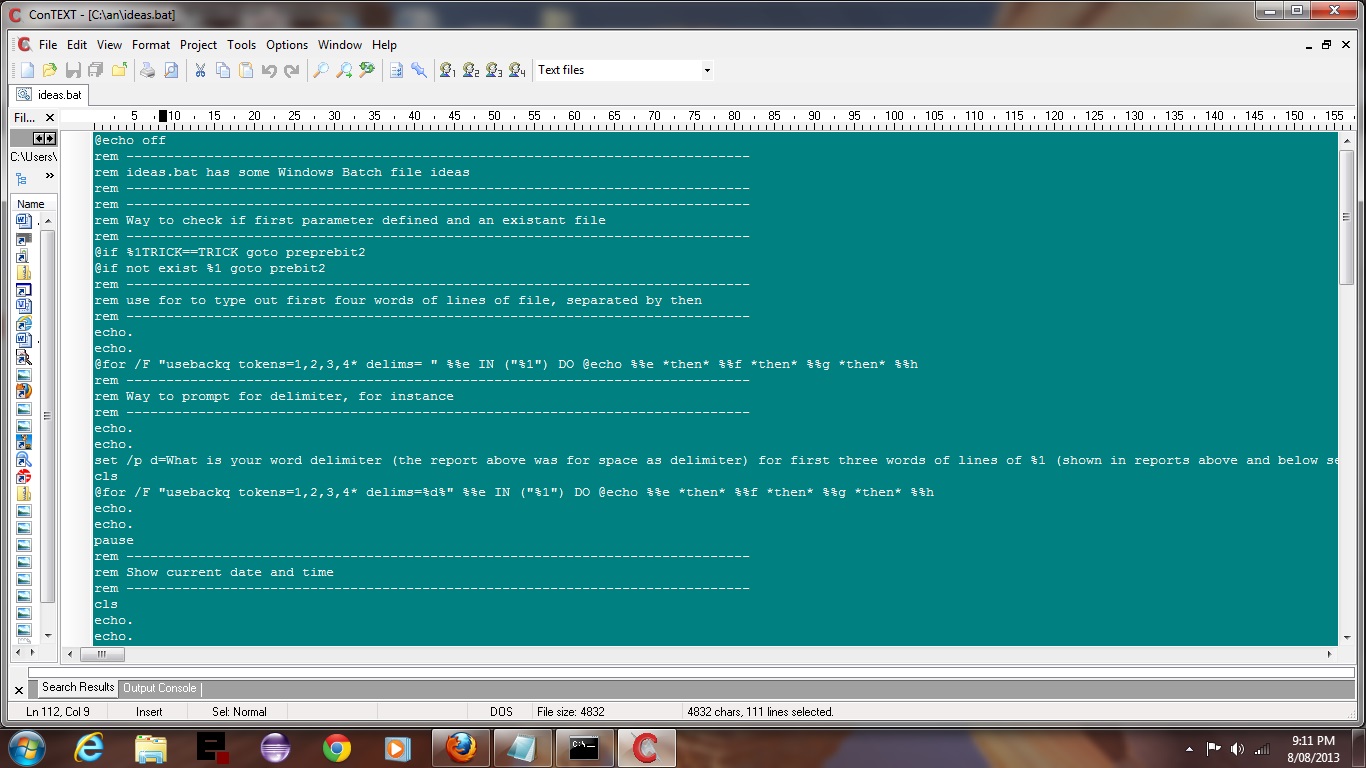The height and width of the screenshot is (768, 1366).
Task: Run user command key 1
Action: click(x=448, y=70)
